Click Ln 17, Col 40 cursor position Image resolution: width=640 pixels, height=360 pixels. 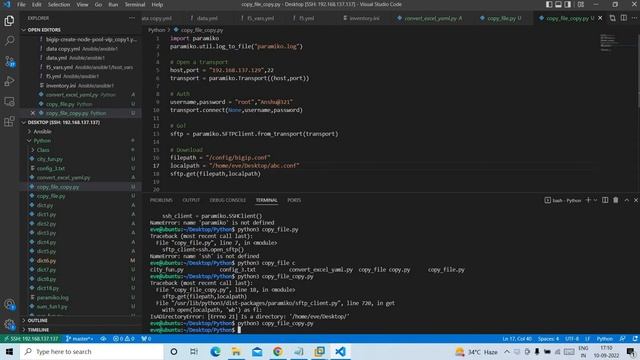(517, 339)
